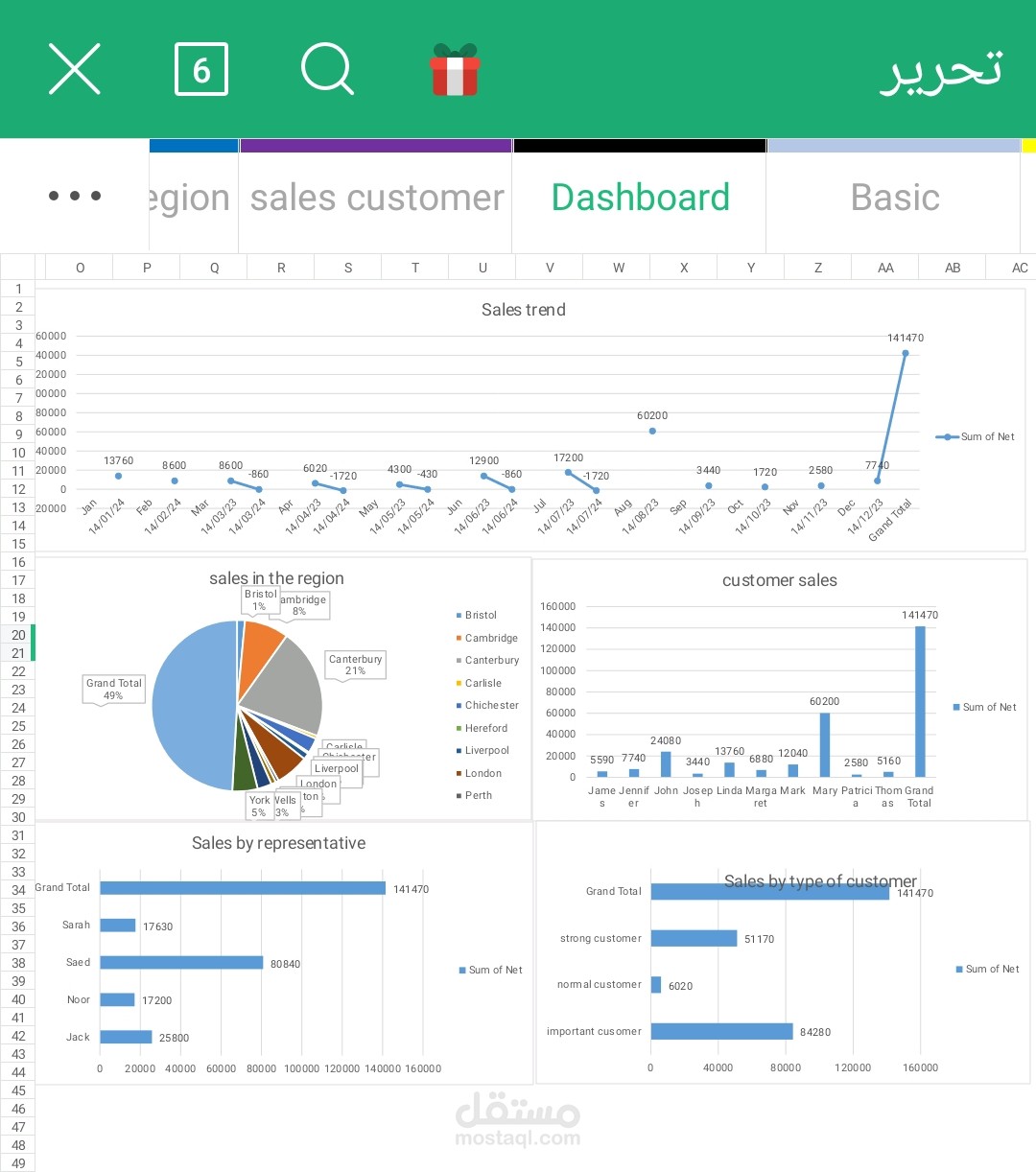This screenshot has width=1036, height=1172.
Task: Select the Sum of Net legend in Sales trend
Action: click(976, 436)
